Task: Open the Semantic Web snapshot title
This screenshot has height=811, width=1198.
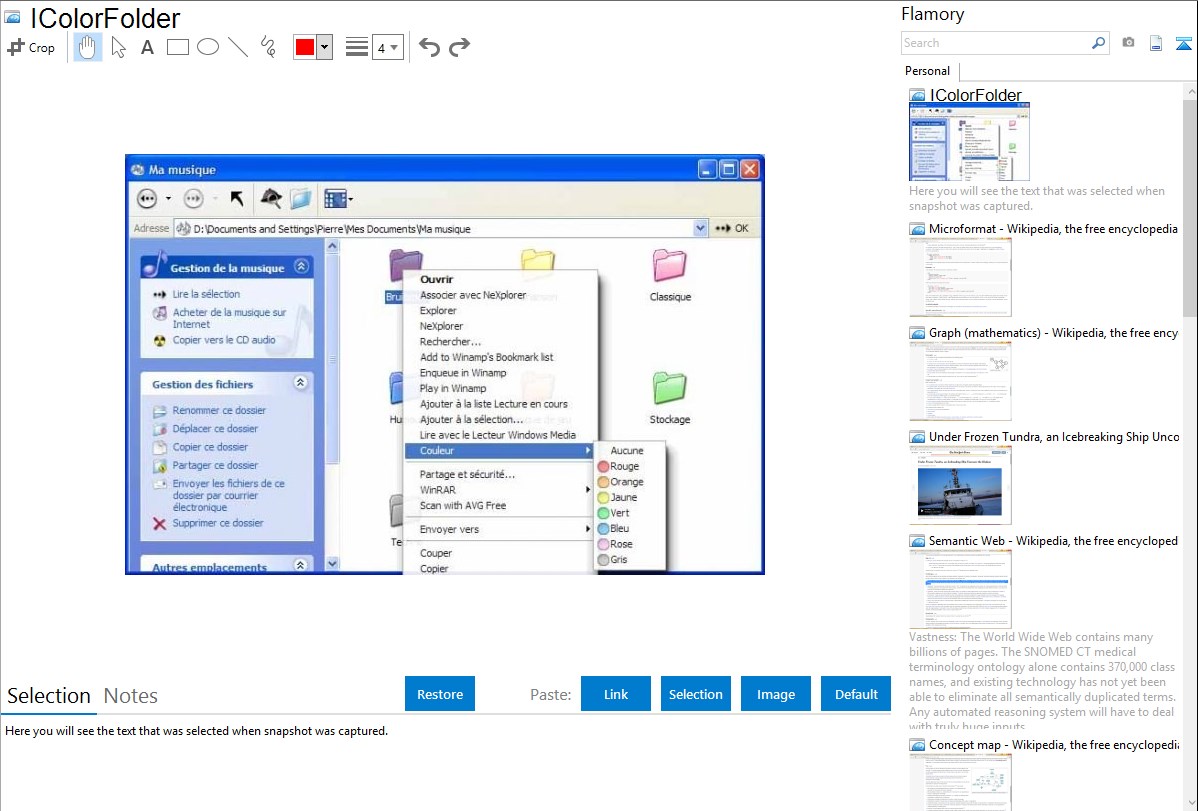Action: [x=1053, y=540]
